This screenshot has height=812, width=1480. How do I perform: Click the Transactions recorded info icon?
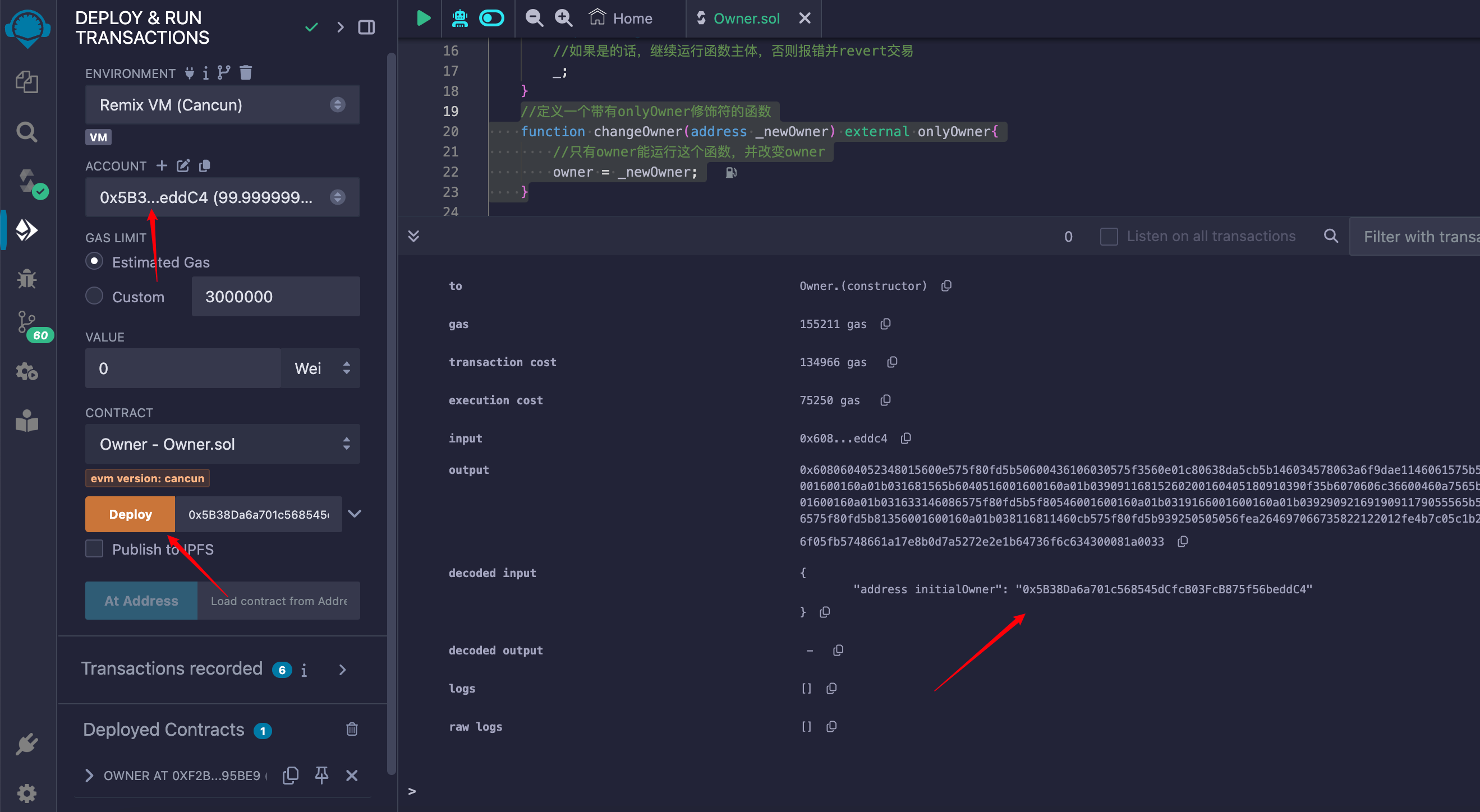(304, 670)
